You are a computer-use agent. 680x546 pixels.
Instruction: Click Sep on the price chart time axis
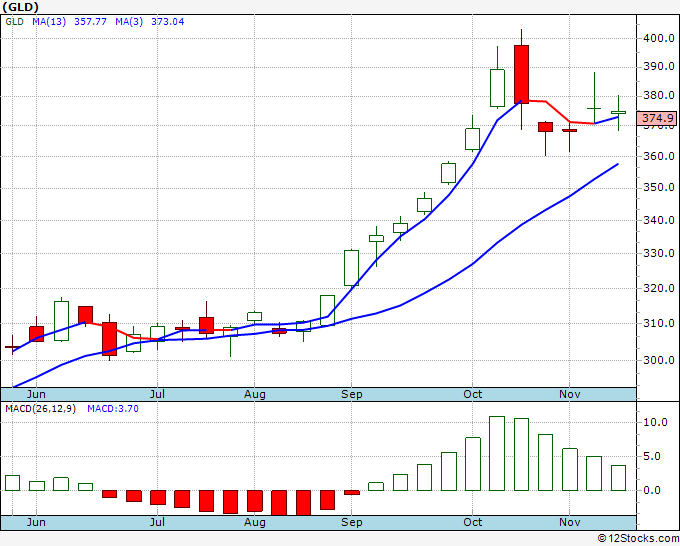coord(351,394)
